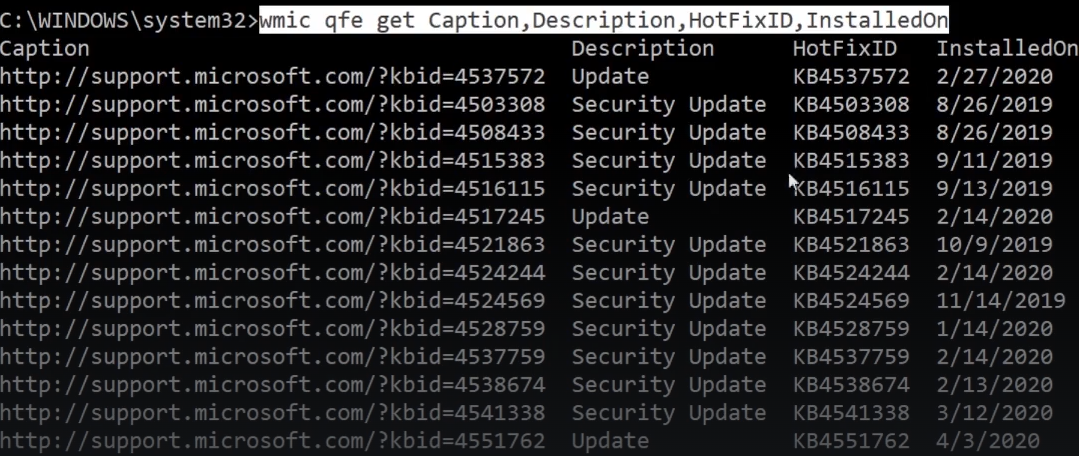Select the InstalledOn column header
This screenshot has width=1079, height=456.
(x=1007, y=48)
